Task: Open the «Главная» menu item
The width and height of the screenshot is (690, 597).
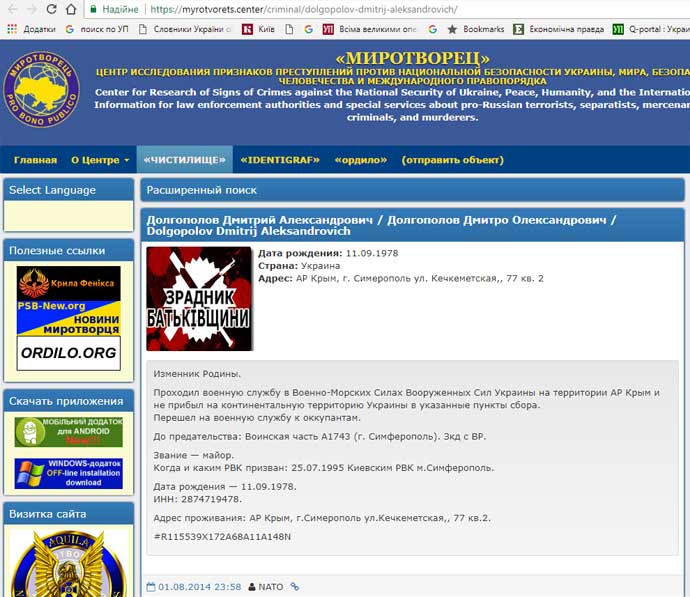Action: tap(35, 160)
